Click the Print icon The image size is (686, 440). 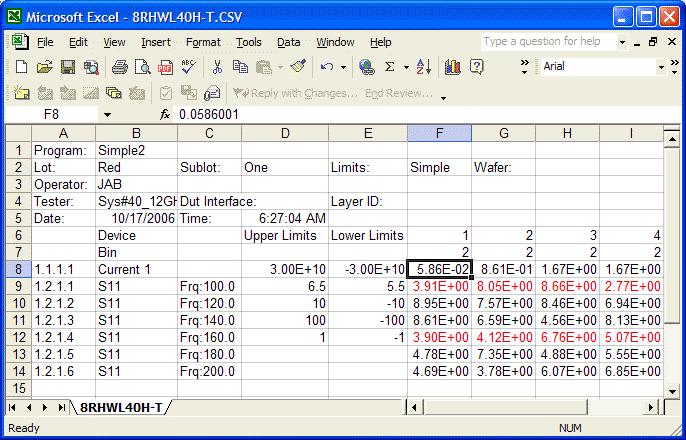tap(119, 67)
